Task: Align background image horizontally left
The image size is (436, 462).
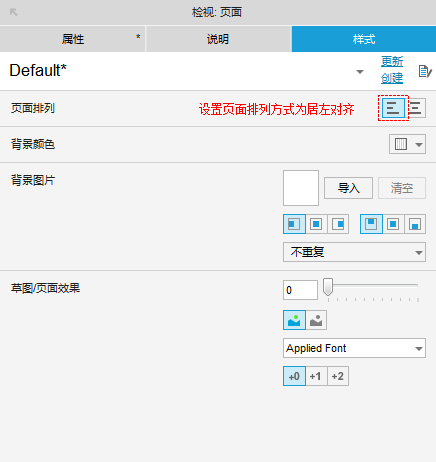Action: click(294, 224)
